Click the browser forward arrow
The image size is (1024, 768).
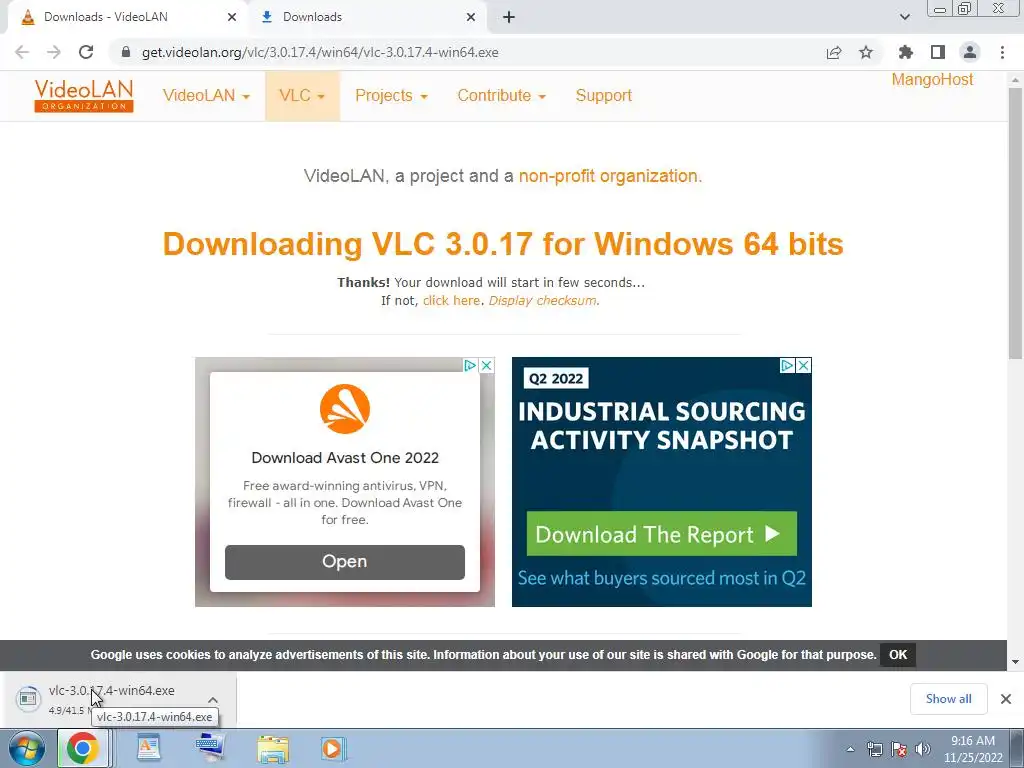tap(54, 52)
